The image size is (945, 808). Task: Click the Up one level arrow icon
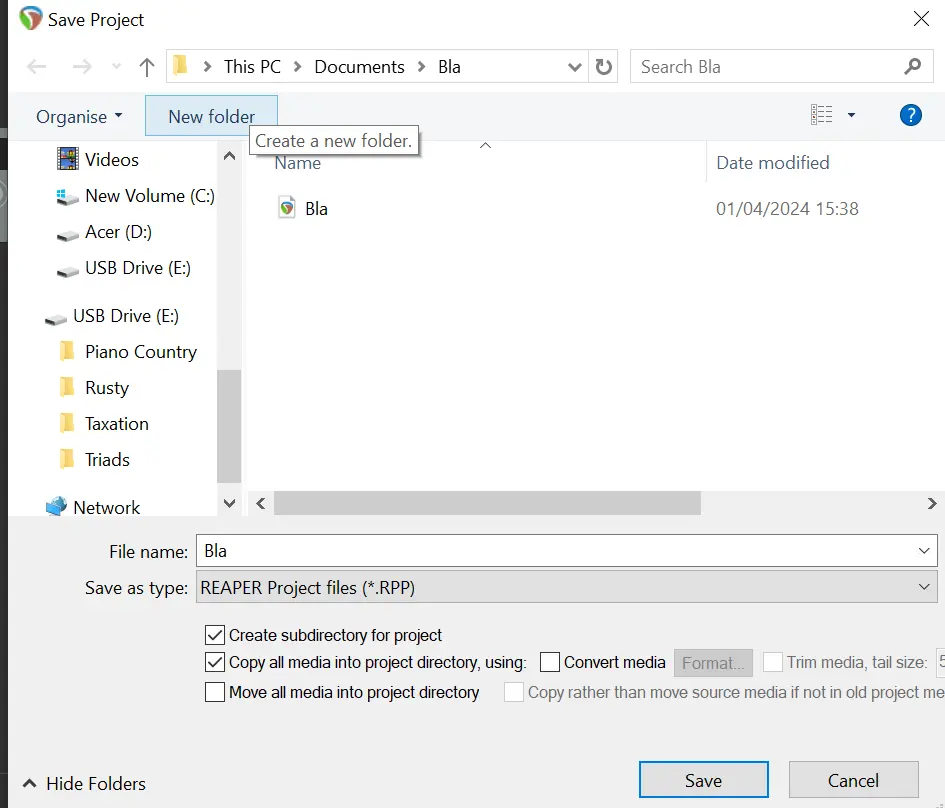(x=147, y=67)
